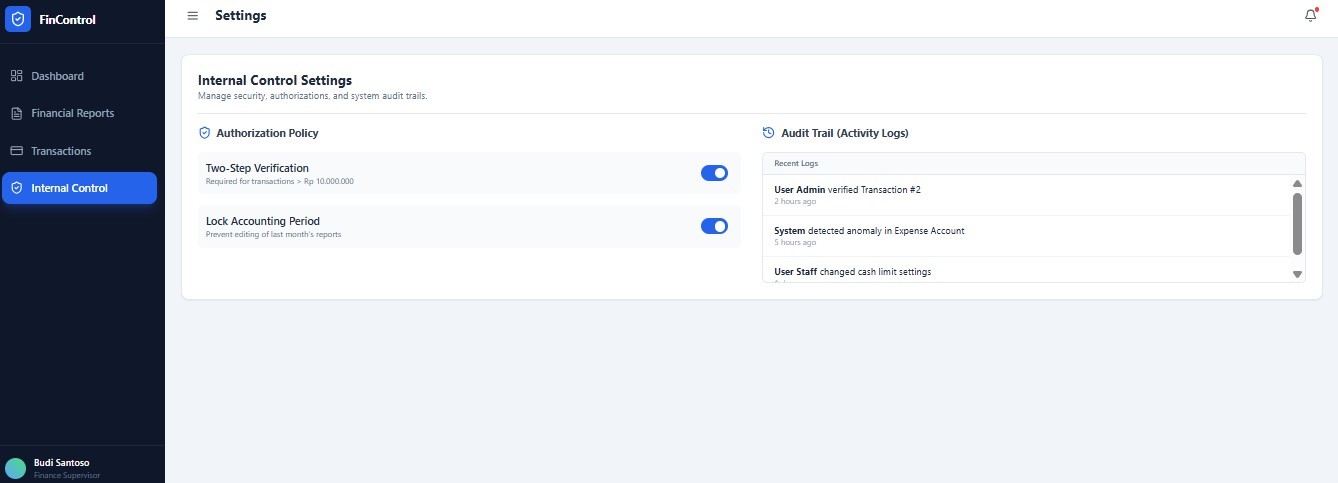Open Financial Reports in the sidebar
The image size is (1338, 483).
79,113
